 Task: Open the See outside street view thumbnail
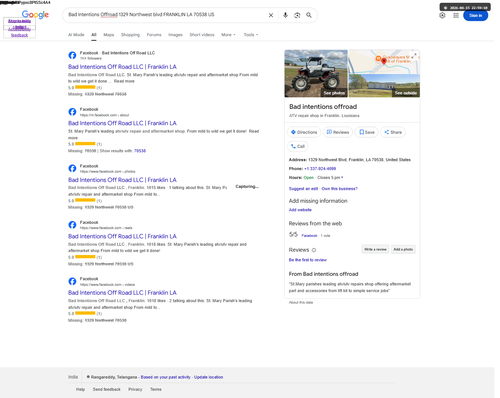[x=384, y=86]
